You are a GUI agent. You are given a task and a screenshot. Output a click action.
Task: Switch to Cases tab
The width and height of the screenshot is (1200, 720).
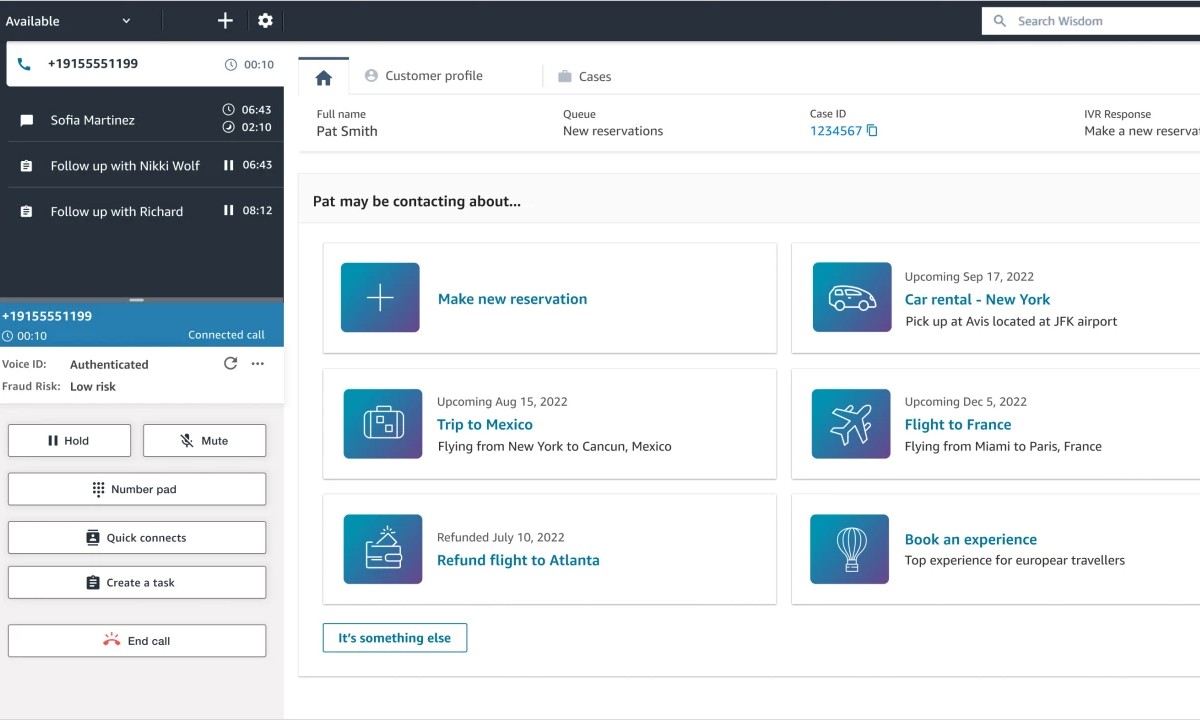[585, 76]
